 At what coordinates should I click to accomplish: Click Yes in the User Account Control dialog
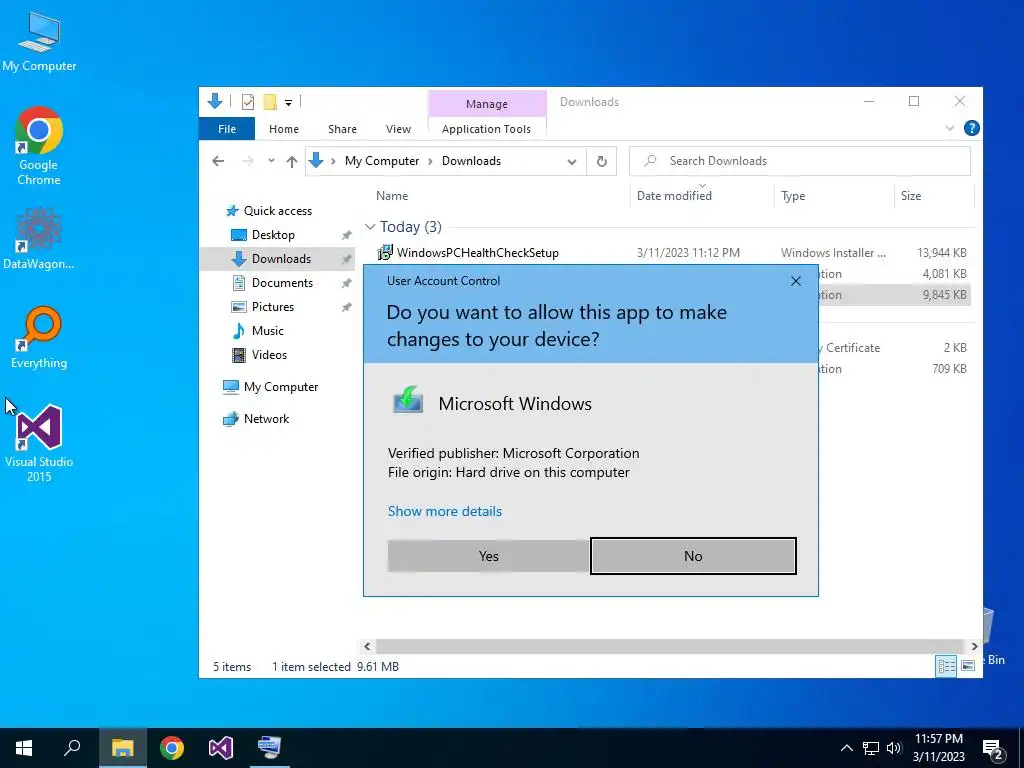[488, 556]
